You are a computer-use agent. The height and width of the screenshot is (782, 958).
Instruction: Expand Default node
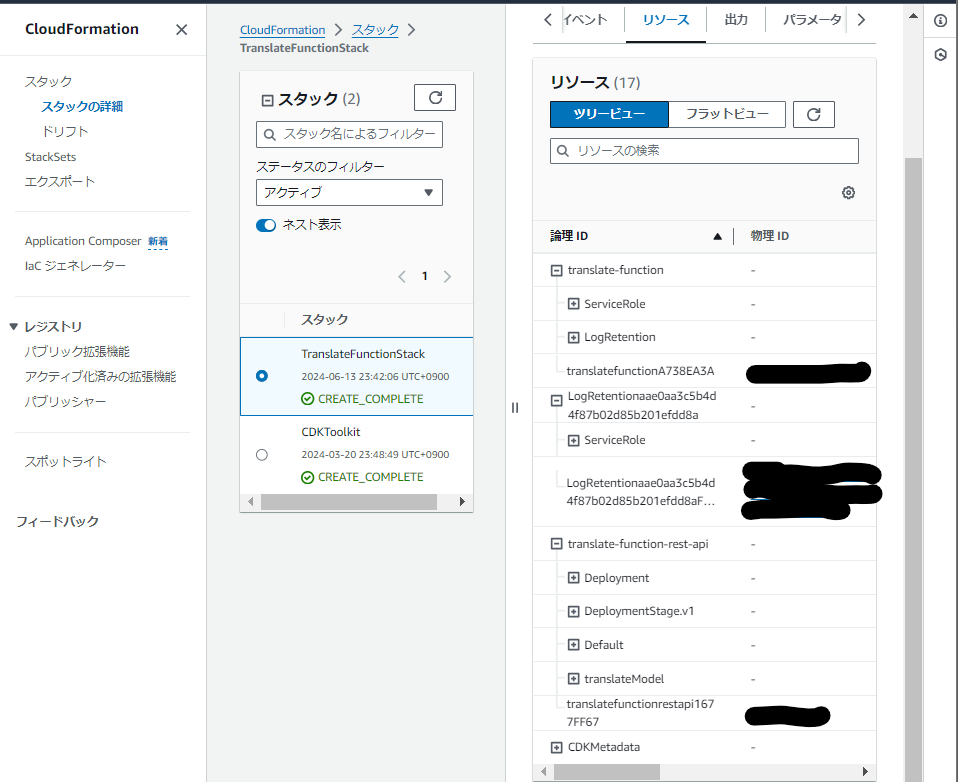coord(573,645)
